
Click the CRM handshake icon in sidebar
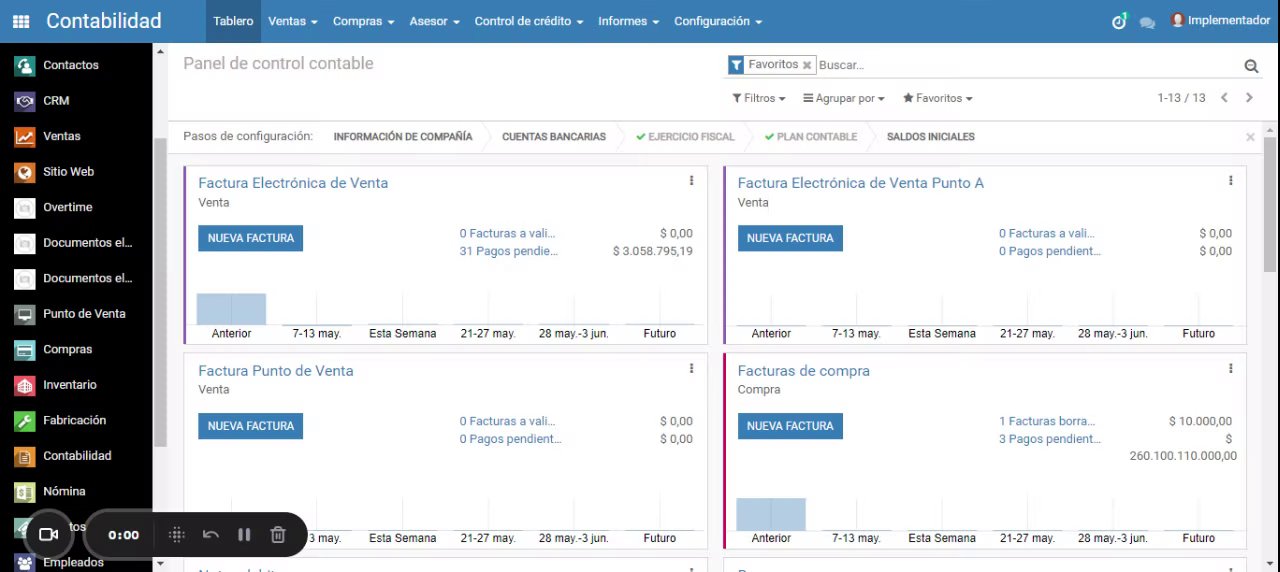coord(25,101)
